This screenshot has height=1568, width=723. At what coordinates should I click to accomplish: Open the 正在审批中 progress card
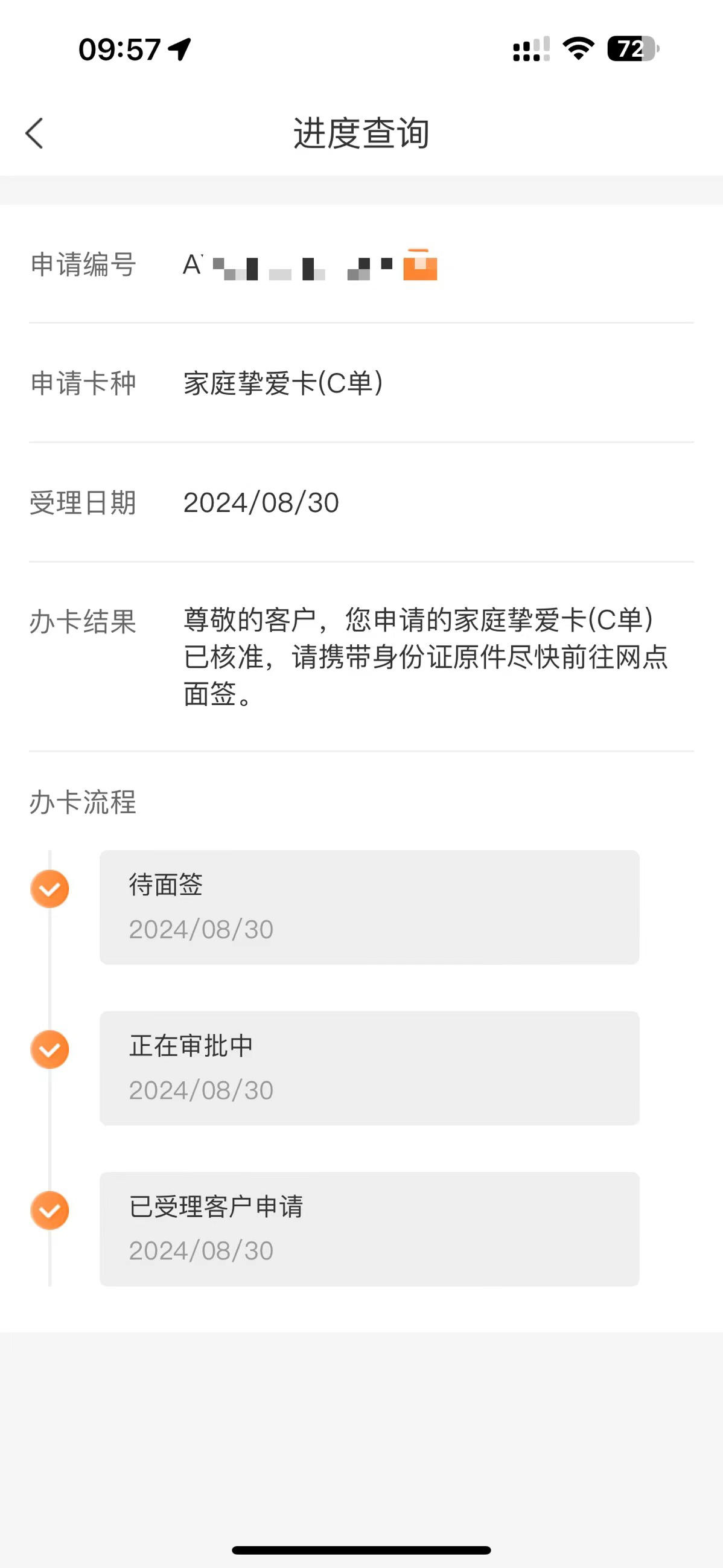tap(369, 1068)
